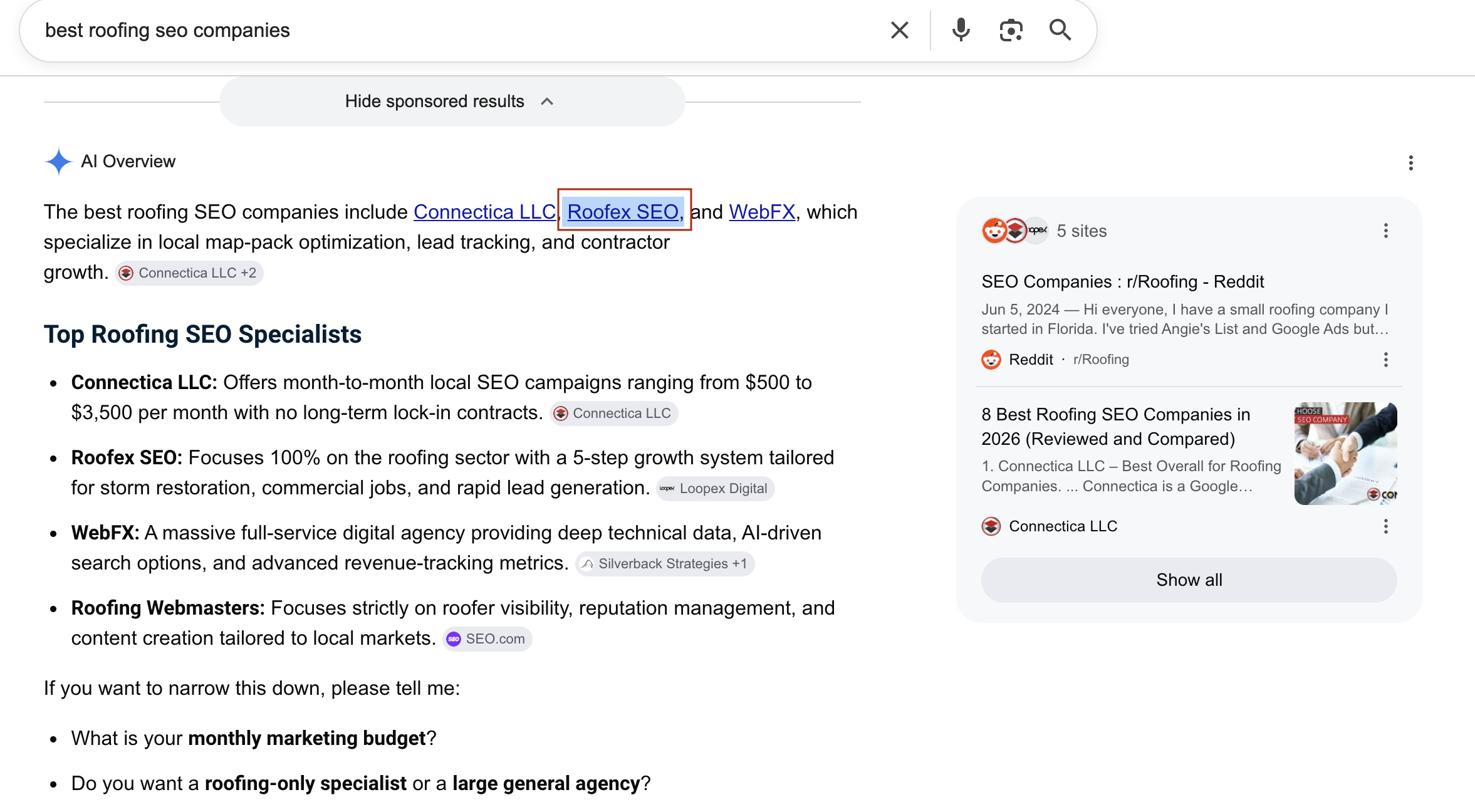Click the bold Connectica LLC: bullet title
Image resolution: width=1475 pixels, height=812 pixels.
point(144,382)
